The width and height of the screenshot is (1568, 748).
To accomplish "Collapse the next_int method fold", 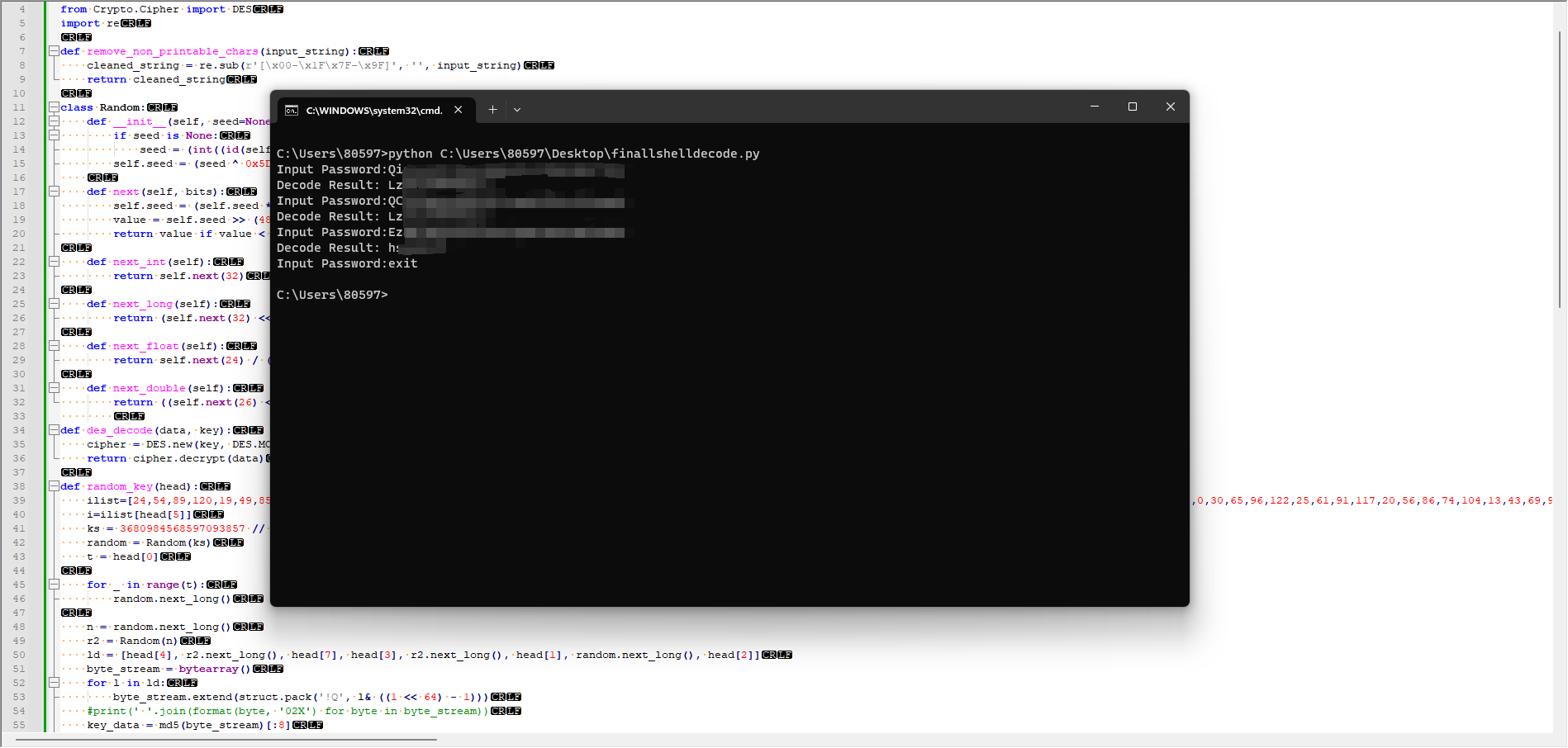I will pyautogui.click(x=53, y=262).
